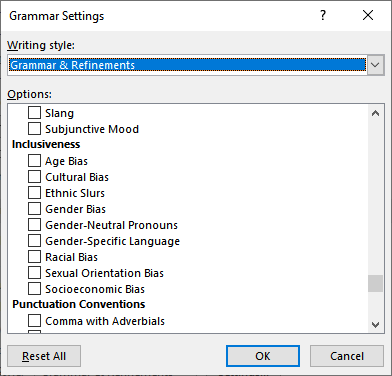This screenshot has width=392, height=376.
Task: Check the Age Bias option
Action: pos(34,161)
